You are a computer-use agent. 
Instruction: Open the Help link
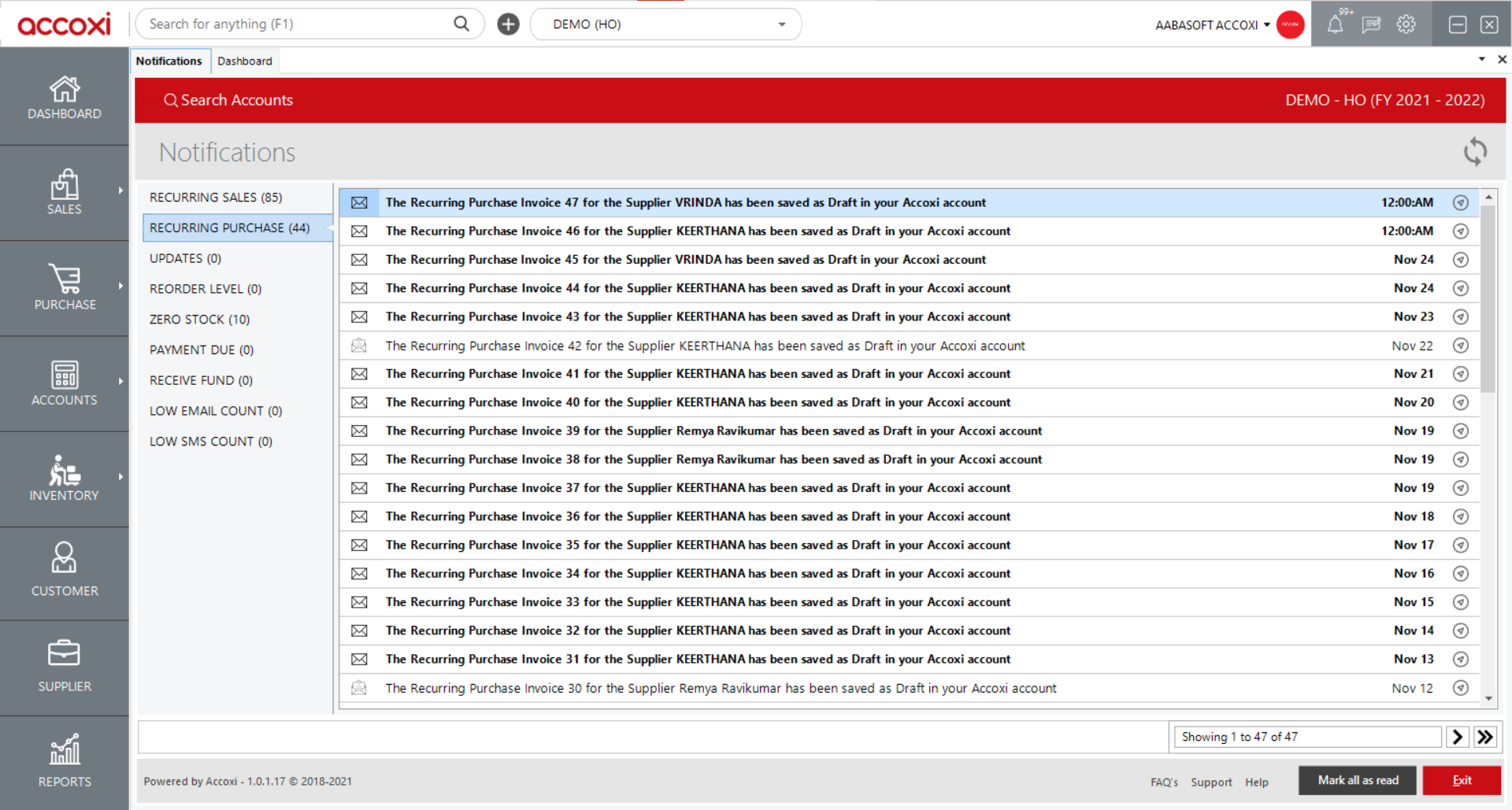(x=1257, y=782)
